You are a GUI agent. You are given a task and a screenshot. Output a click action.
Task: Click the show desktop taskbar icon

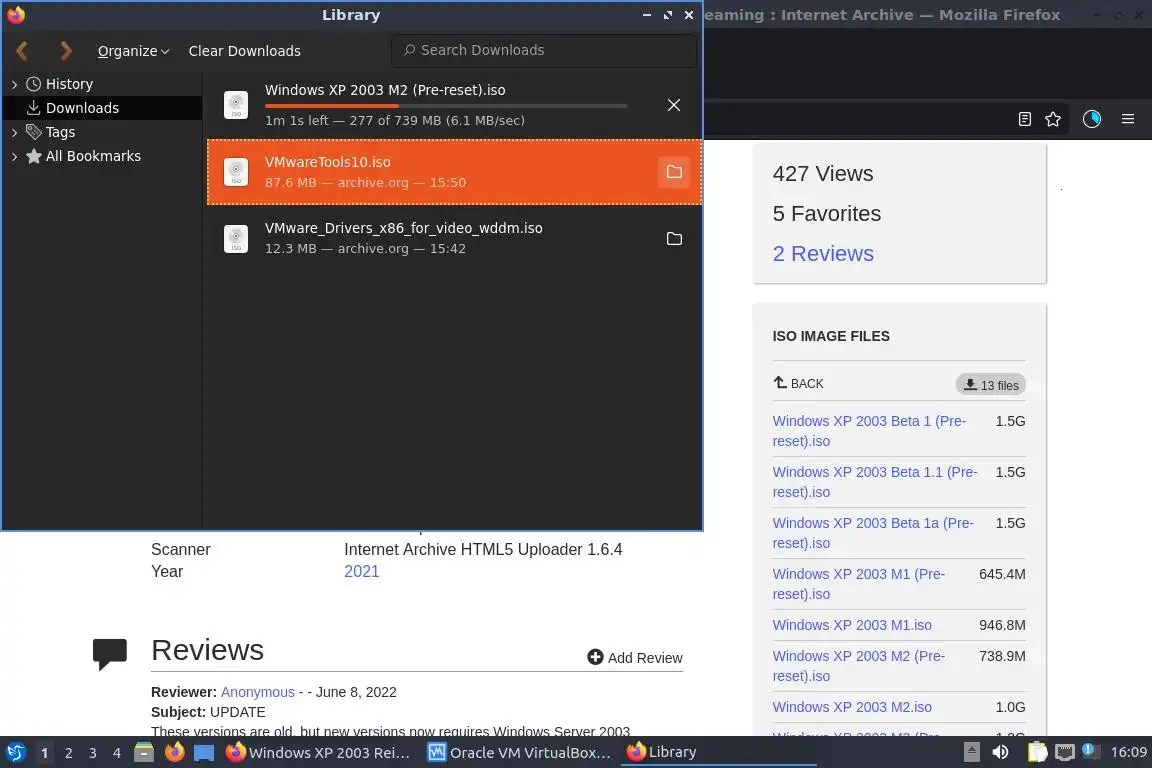(204, 753)
